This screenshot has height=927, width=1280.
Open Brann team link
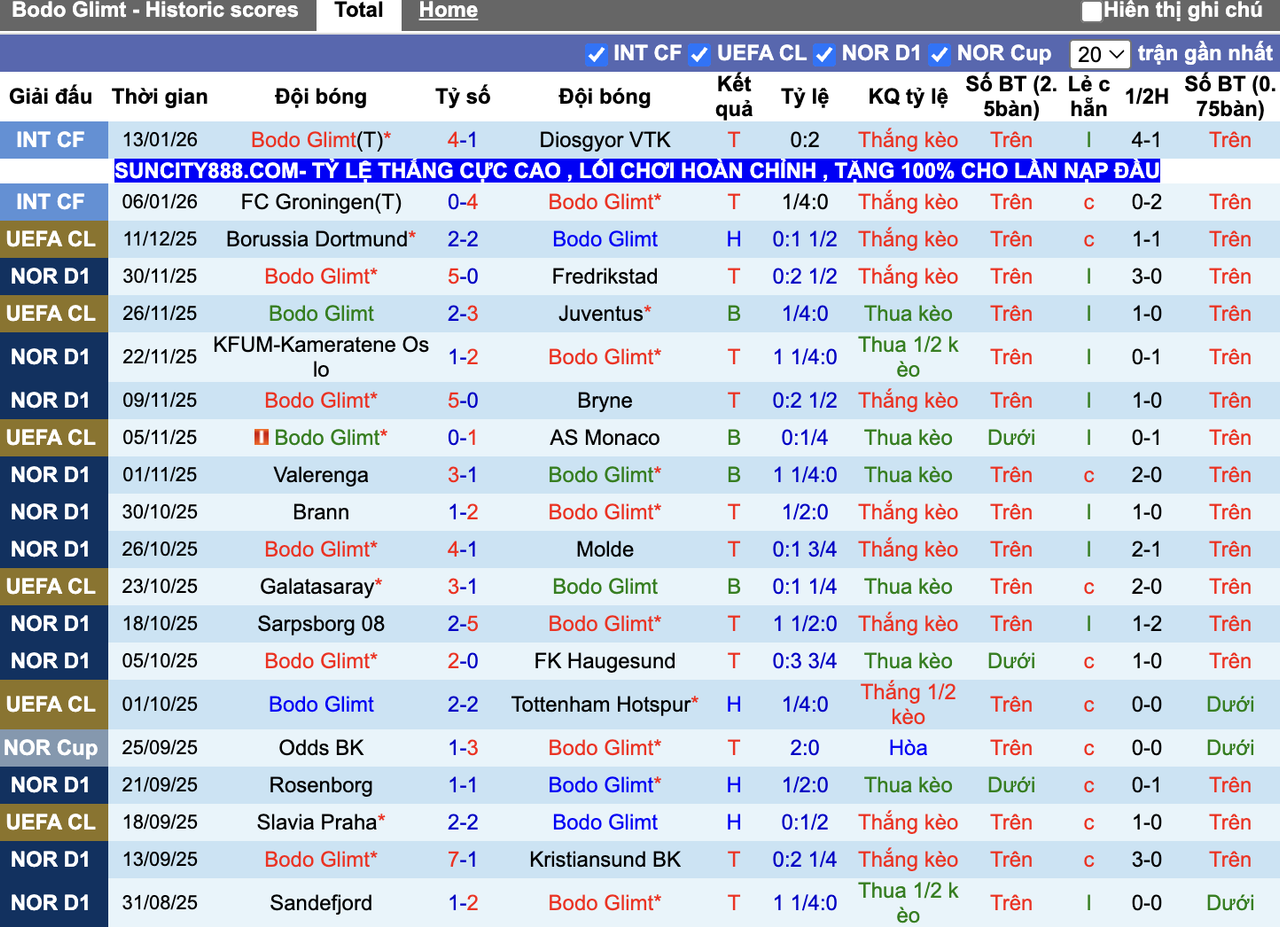(x=321, y=512)
